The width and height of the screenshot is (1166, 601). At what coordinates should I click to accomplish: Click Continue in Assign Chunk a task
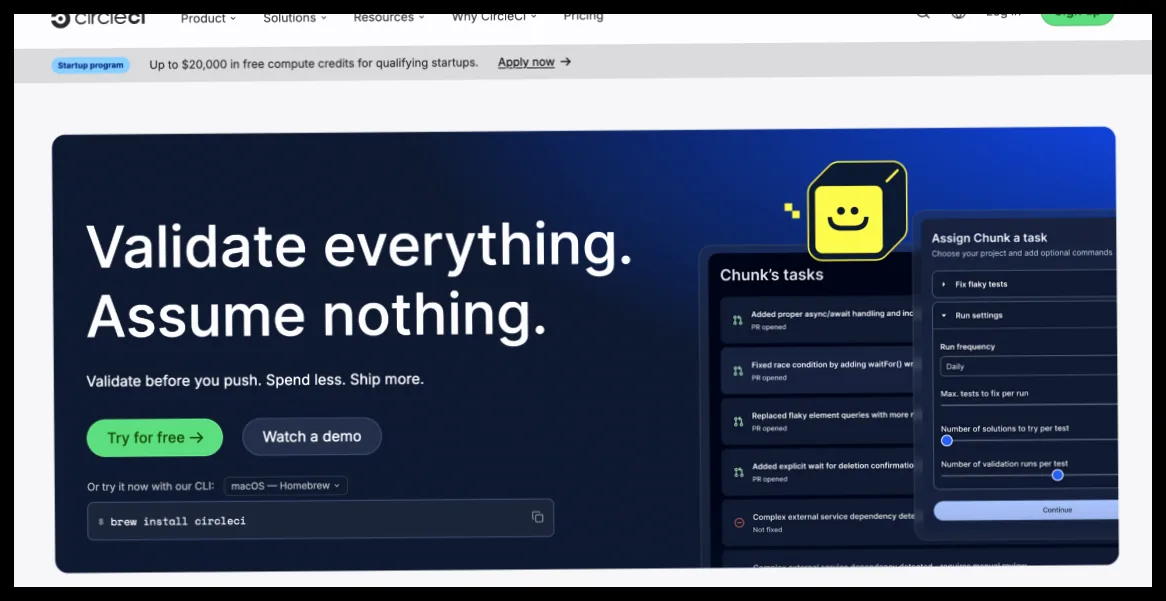[1025, 510]
